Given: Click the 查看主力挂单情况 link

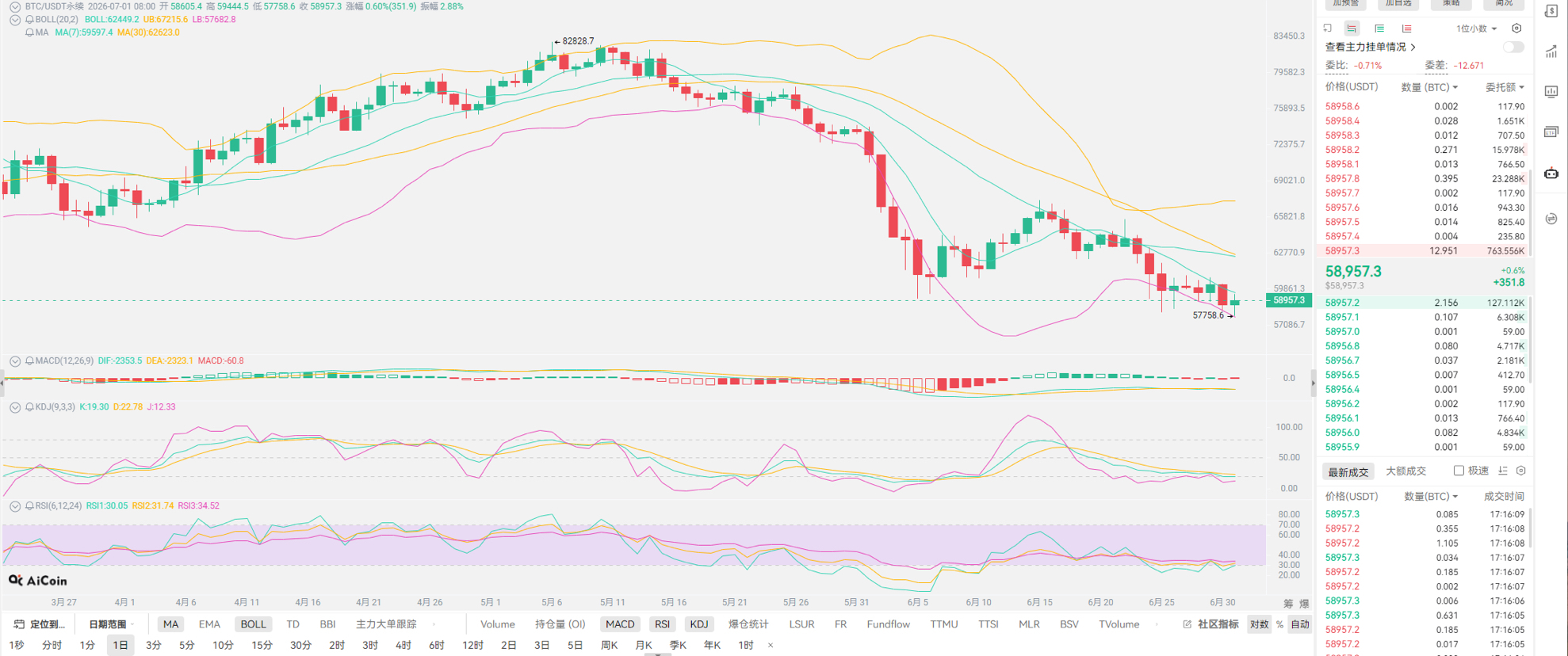Looking at the screenshot, I should click(1371, 47).
